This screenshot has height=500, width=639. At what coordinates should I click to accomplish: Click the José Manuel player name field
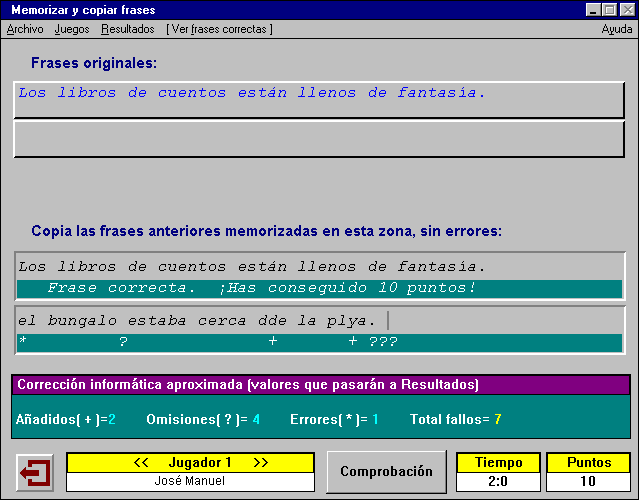192,481
